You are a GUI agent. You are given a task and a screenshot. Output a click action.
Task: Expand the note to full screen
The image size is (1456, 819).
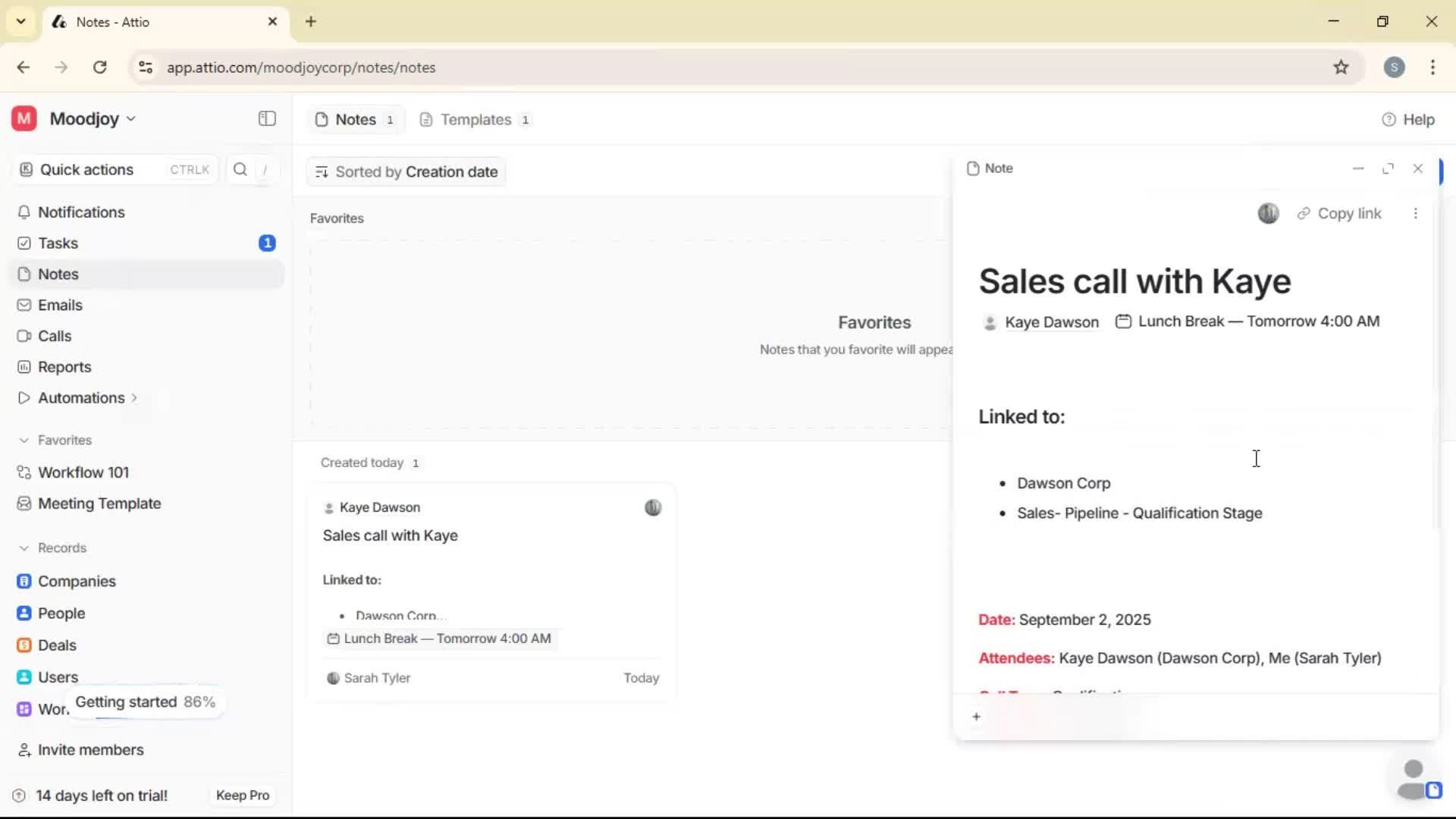click(1389, 168)
